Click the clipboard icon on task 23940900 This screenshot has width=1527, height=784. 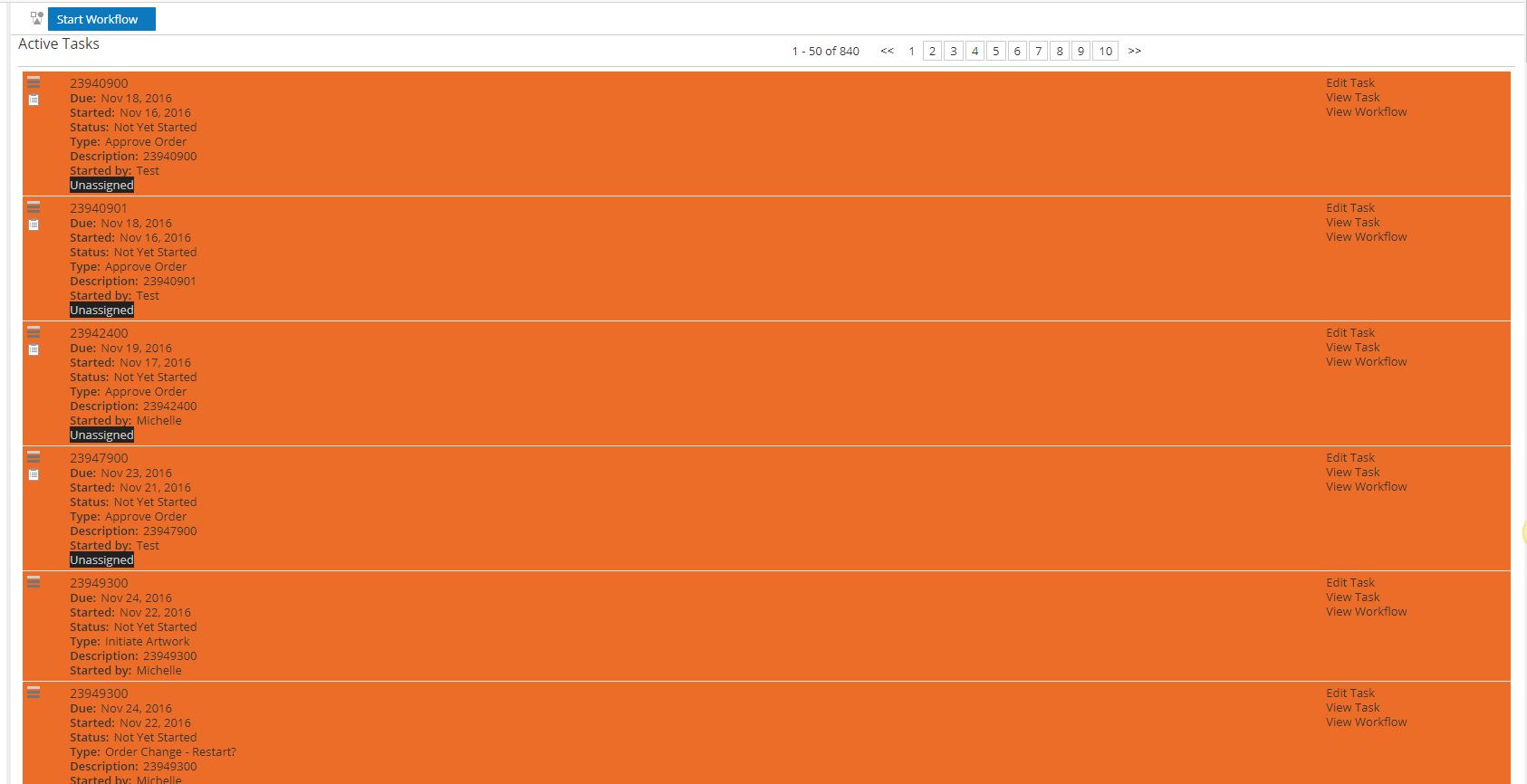pos(34,100)
